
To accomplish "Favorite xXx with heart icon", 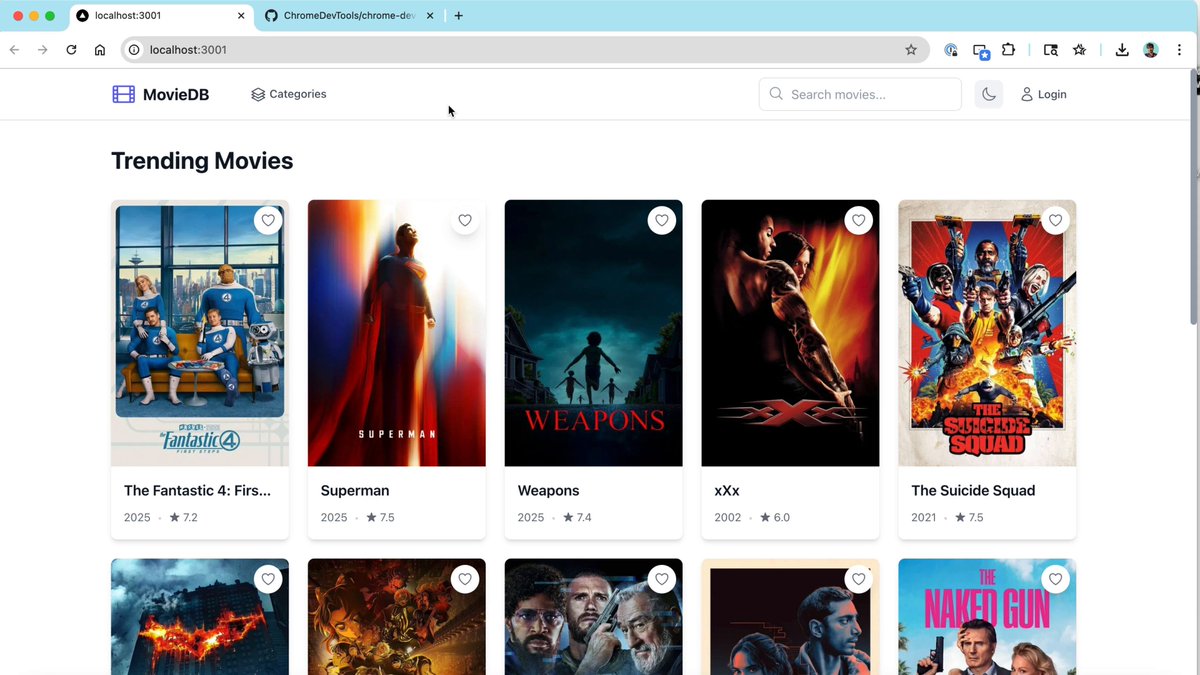I will coord(858,220).
